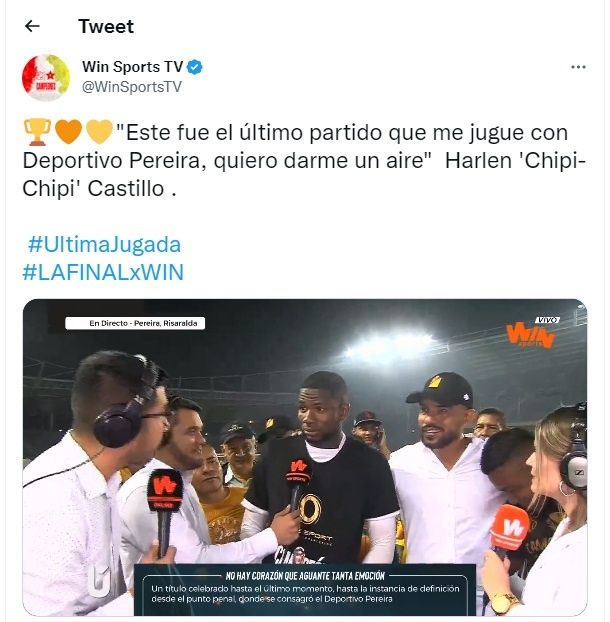Image resolution: width=610 pixels, height=622 pixels.
Task: Click the orange Win Sports logo in video
Action: tap(530, 336)
